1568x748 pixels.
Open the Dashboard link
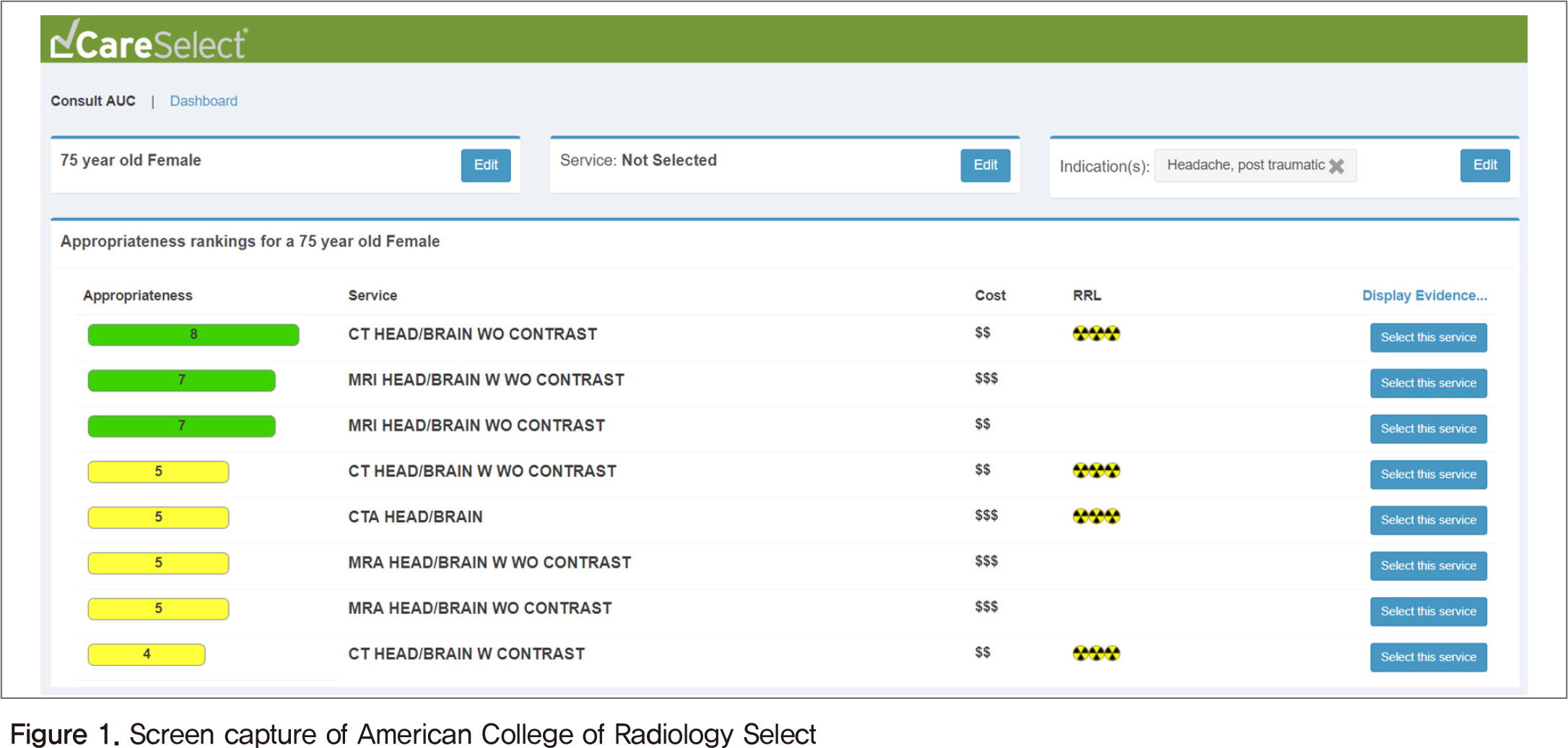click(204, 101)
